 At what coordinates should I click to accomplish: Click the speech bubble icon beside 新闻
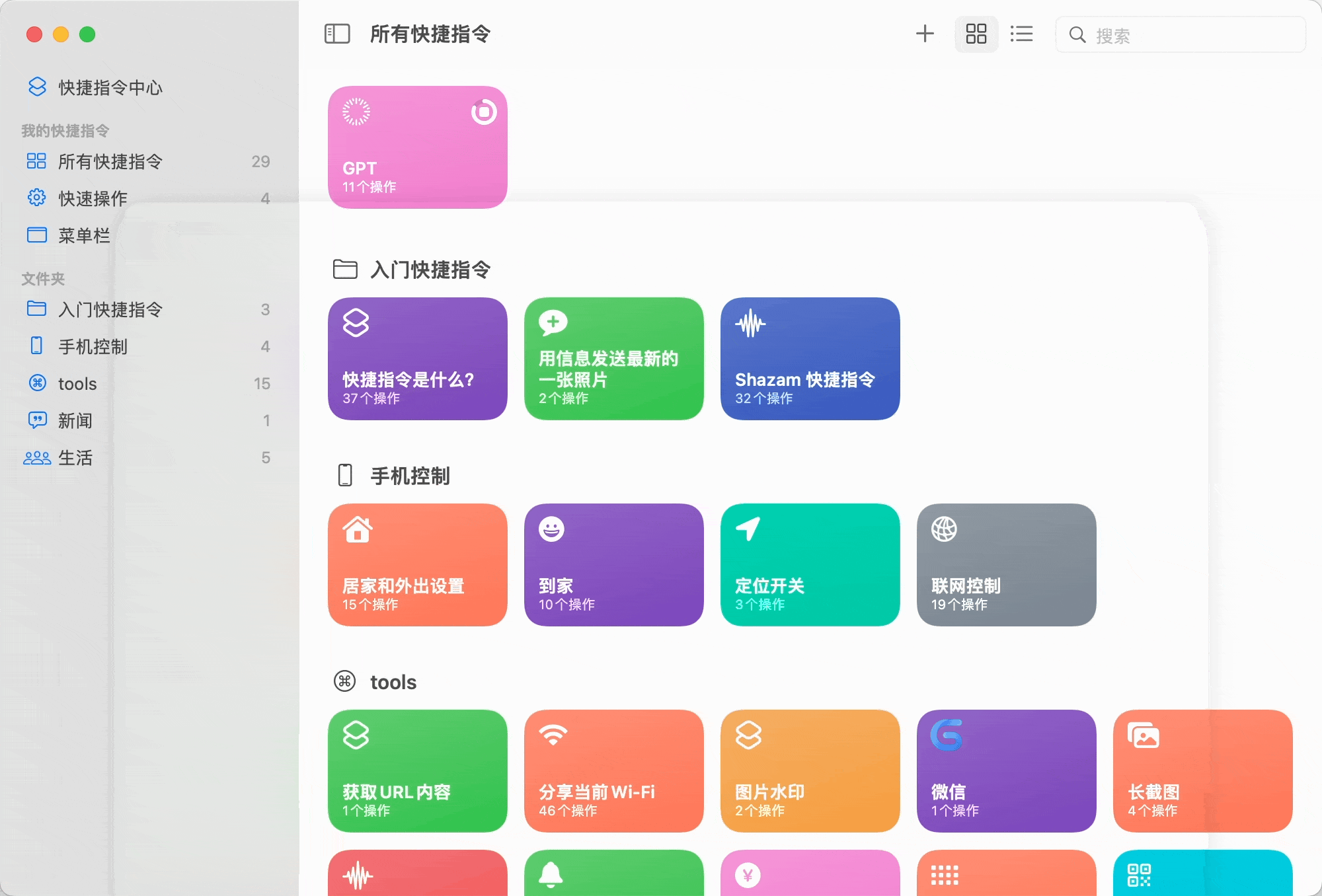38,420
